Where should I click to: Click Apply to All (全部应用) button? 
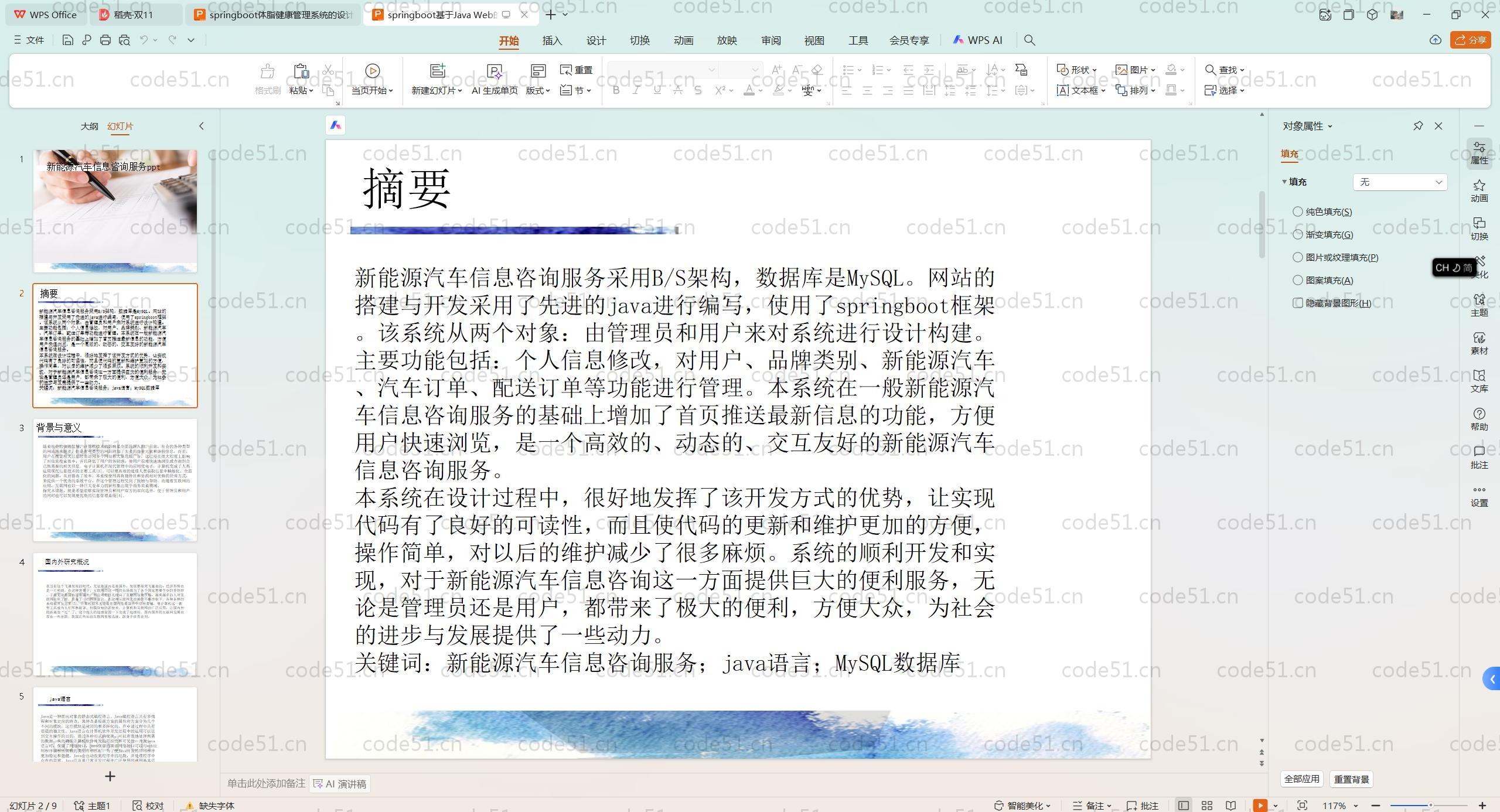tap(1301, 779)
